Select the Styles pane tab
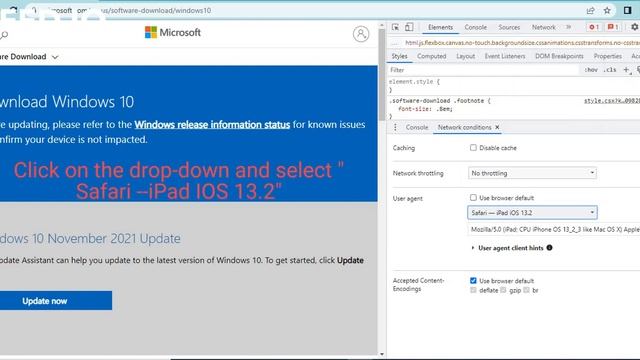The height and width of the screenshot is (360, 640). point(399,56)
